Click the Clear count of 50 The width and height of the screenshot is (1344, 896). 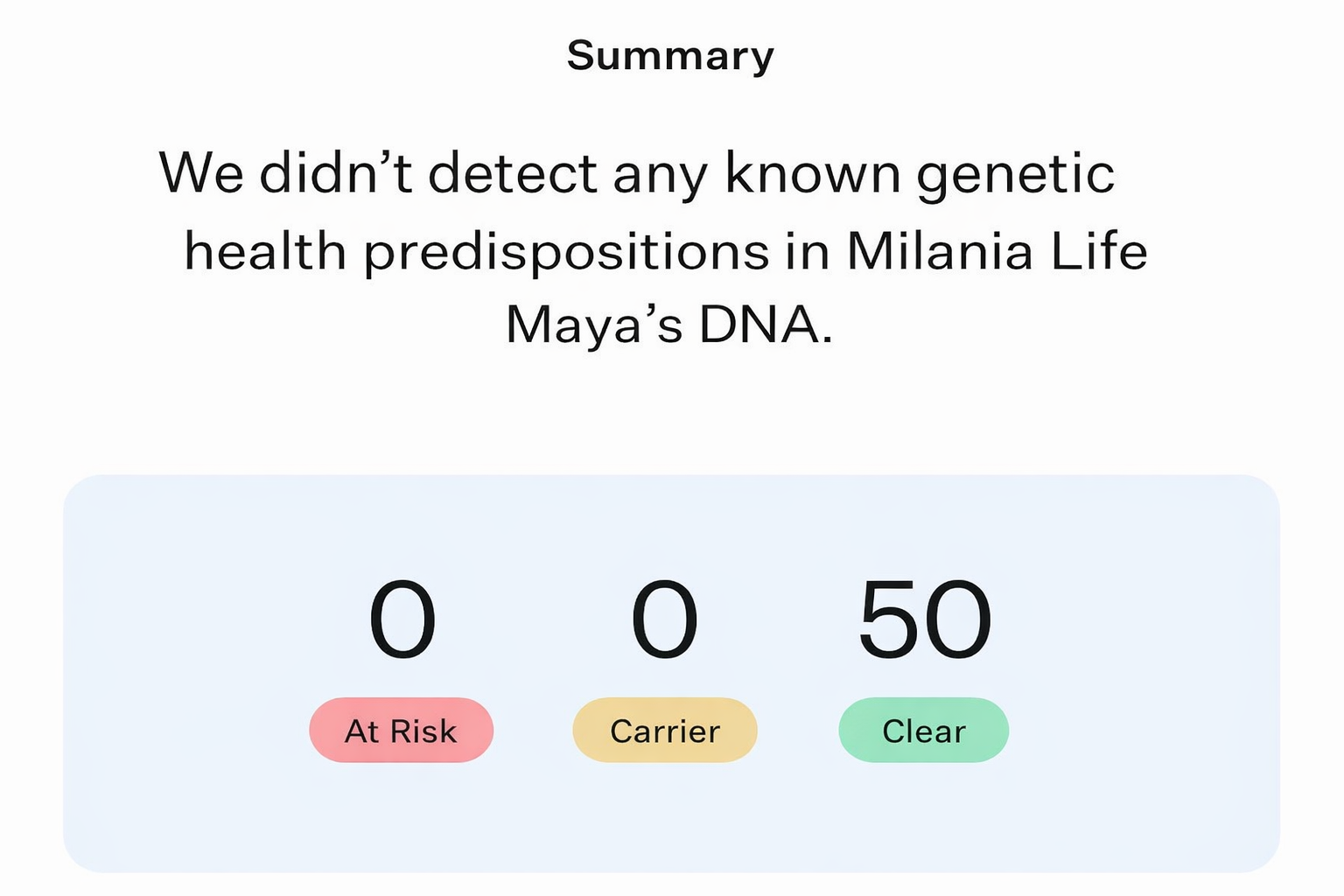[925, 619]
